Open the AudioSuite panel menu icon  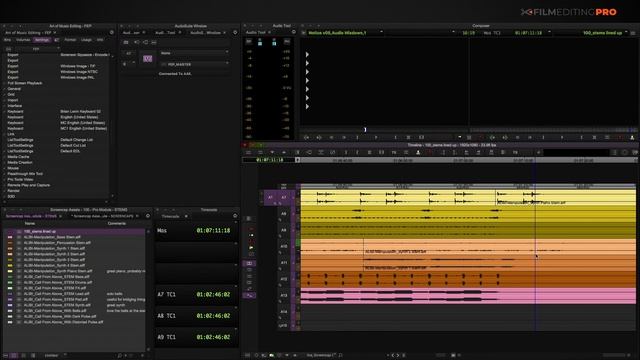tap(235, 33)
